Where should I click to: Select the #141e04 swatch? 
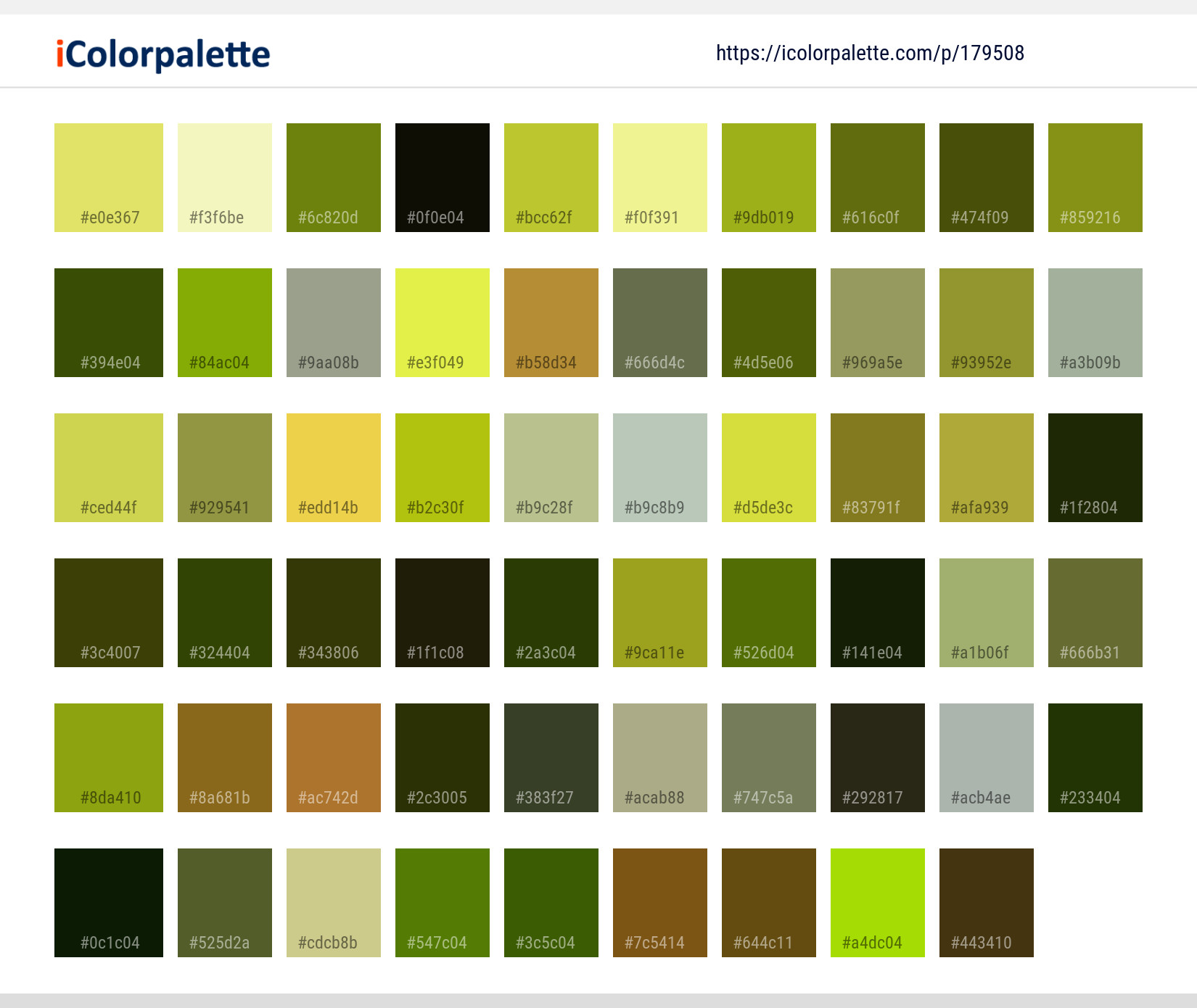[878, 613]
